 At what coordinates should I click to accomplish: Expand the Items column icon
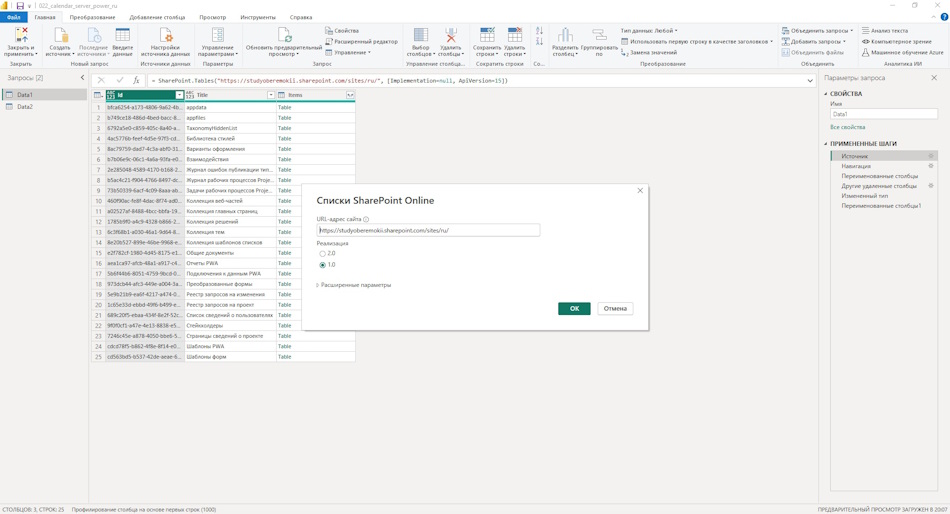[350, 95]
